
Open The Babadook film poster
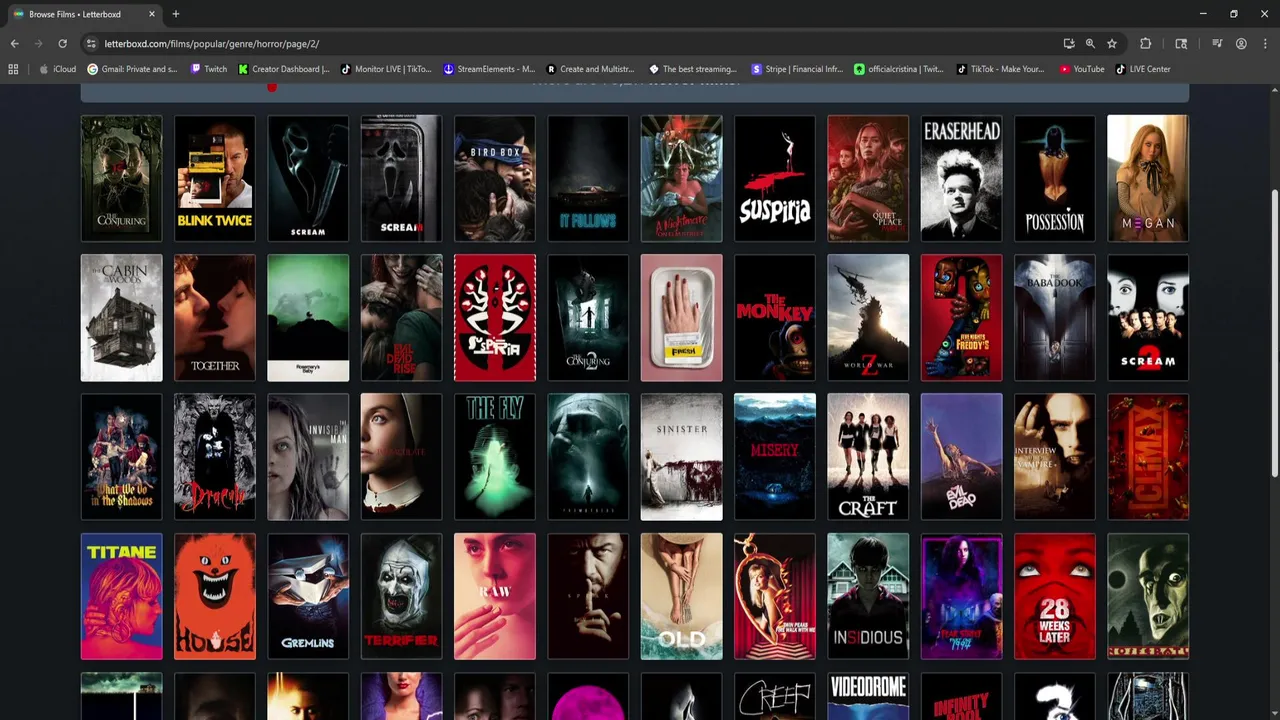point(1055,318)
